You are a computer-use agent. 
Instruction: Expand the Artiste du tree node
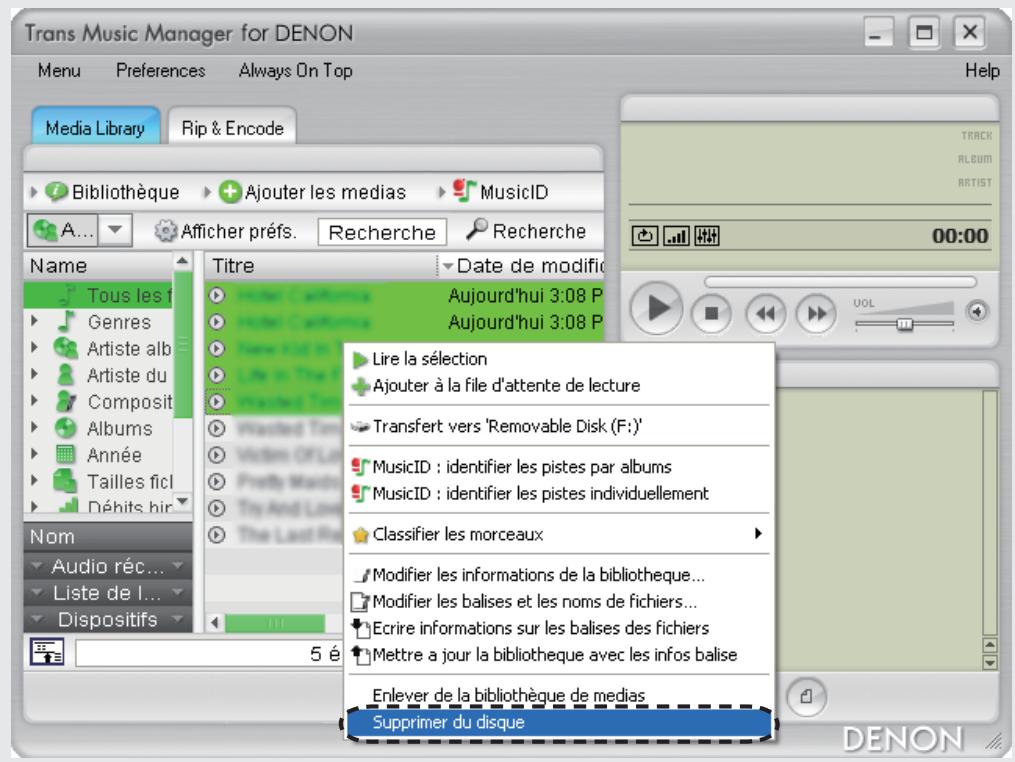click(x=34, y=374)
